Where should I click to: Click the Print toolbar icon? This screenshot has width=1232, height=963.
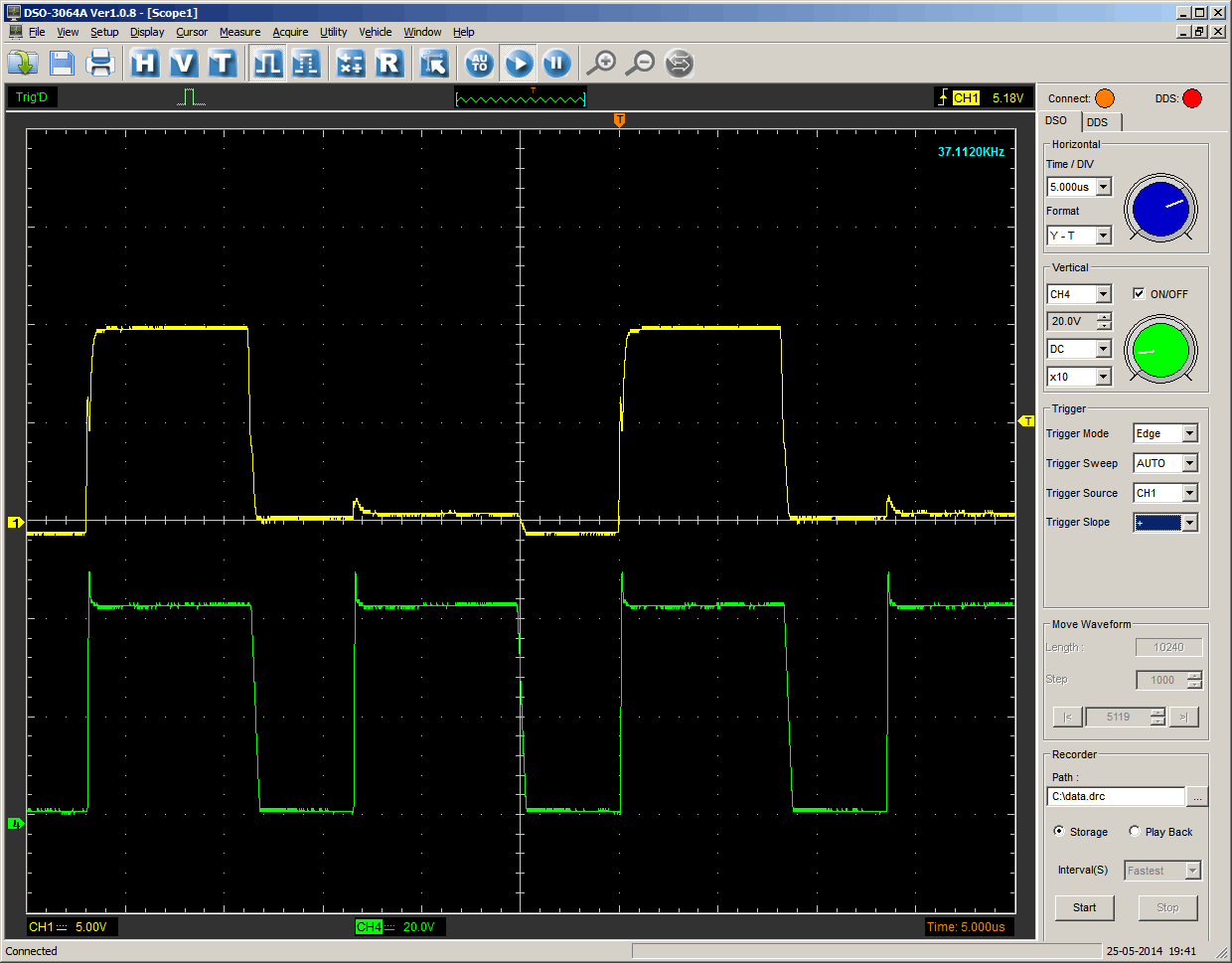point(100,64)
